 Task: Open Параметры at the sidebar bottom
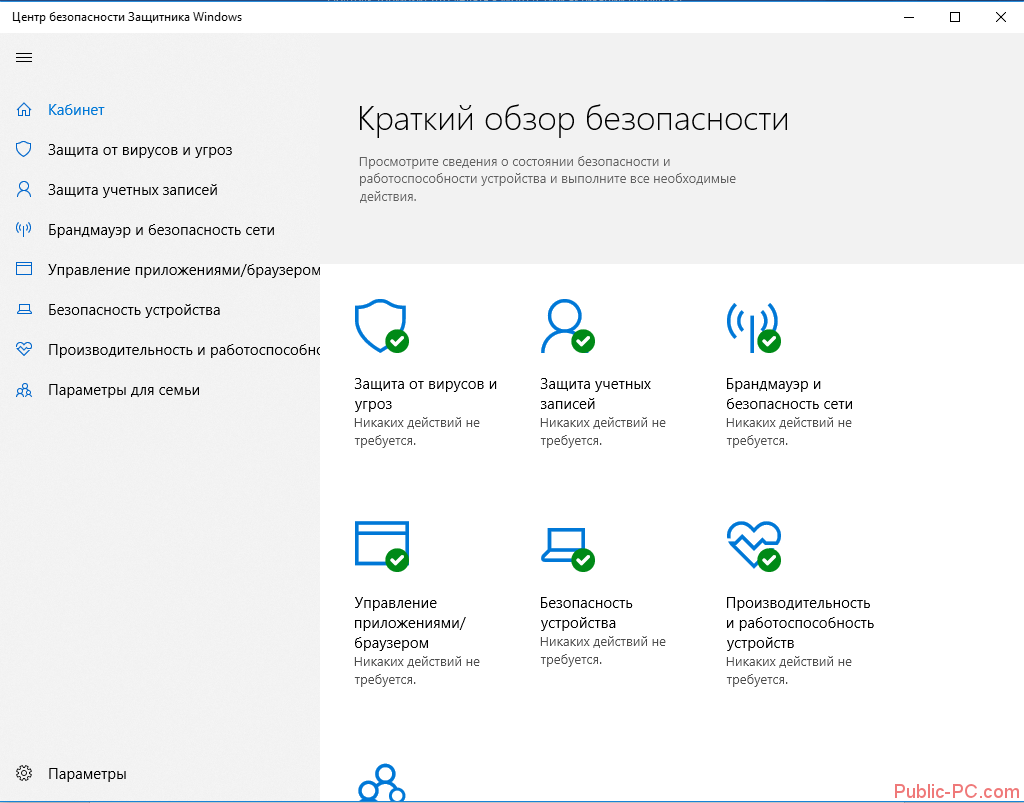[x=87, y=774]
